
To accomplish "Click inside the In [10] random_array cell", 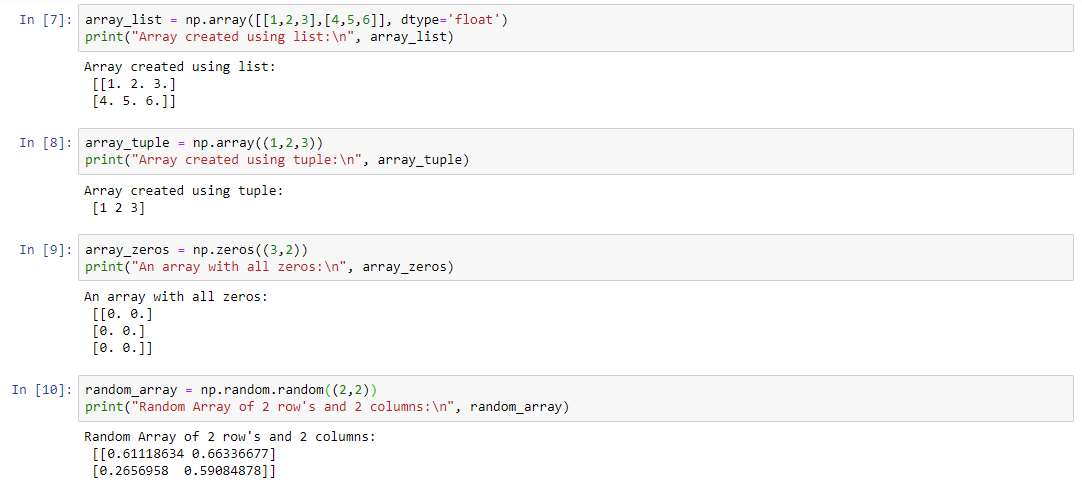I will 576,398.
